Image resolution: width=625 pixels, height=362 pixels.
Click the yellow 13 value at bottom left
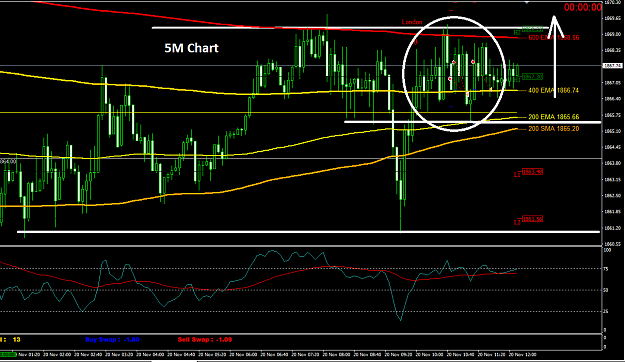pyautogui.click(x=16, y=340)
